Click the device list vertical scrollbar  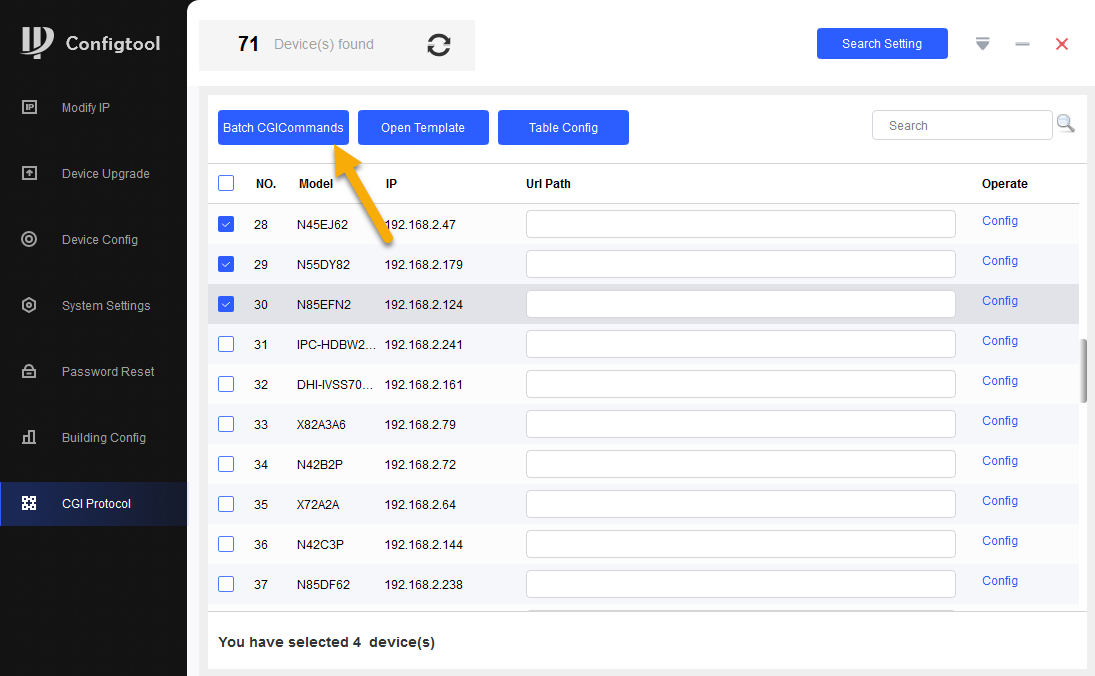(1084, 370)
